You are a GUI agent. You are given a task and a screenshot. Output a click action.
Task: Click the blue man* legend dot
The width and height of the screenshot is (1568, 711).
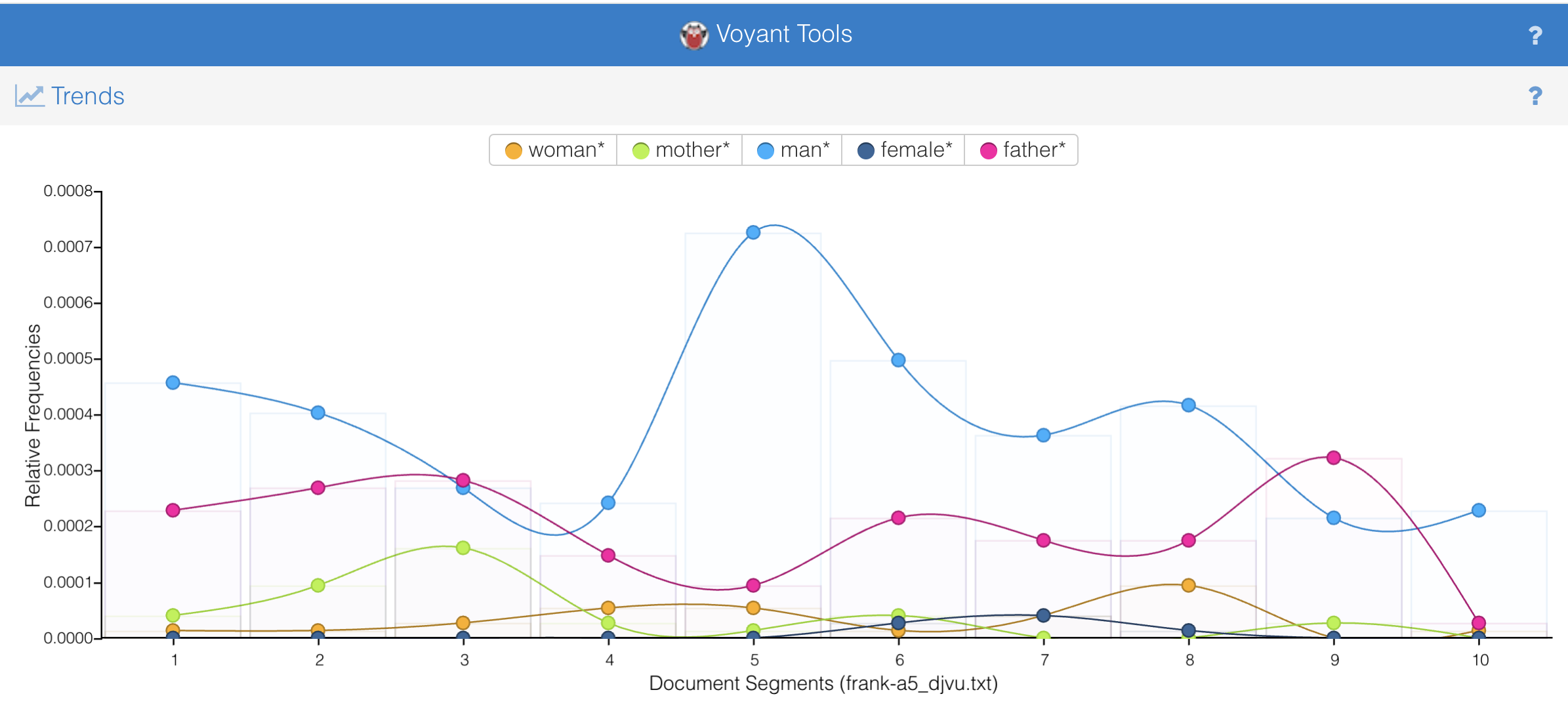(766, 150)
